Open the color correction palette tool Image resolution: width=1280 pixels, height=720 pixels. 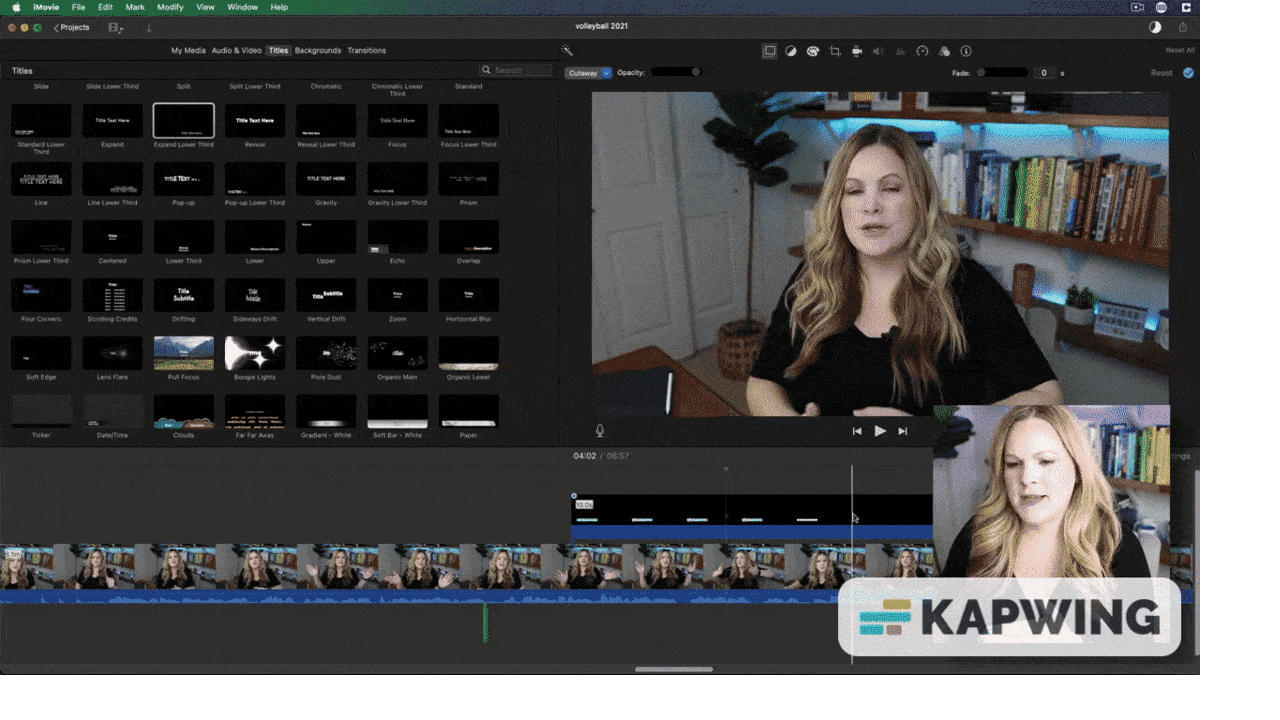click(x=813, y=51)
